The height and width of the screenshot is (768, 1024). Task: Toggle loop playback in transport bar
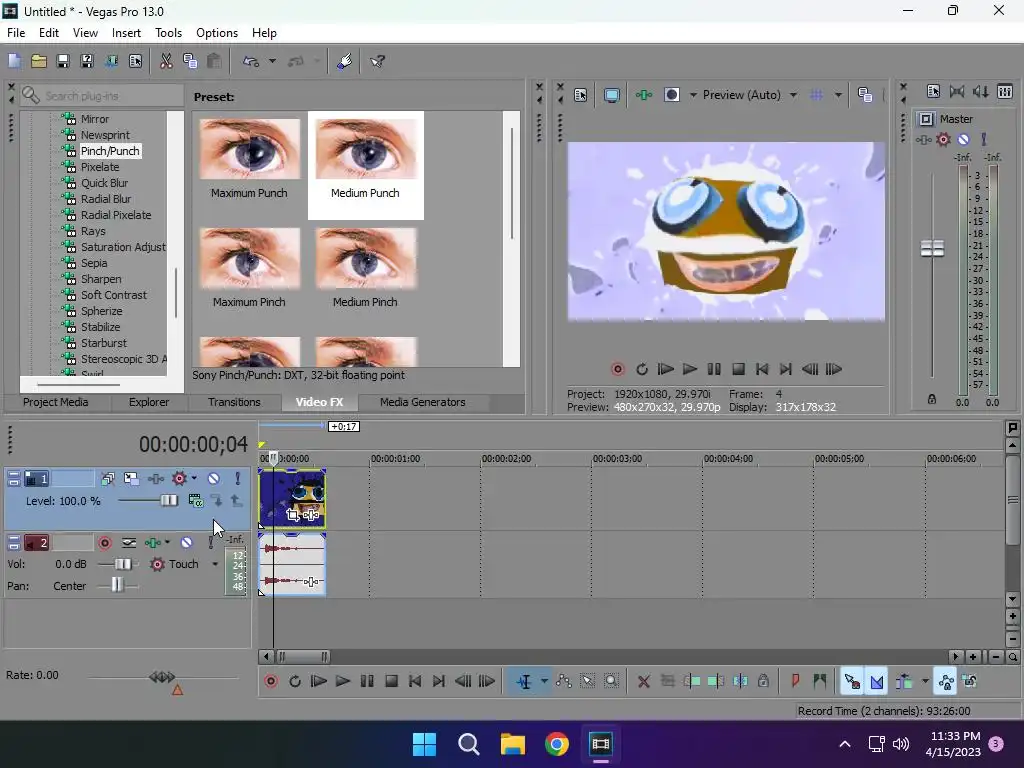295,682
